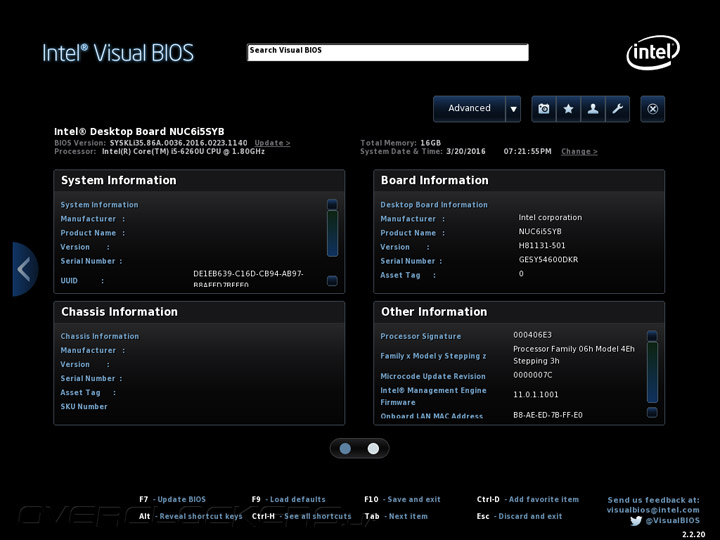Click the Other Information scroll-down arrow
This screenshot has width=720, height=540.
[x=652, y=412]
